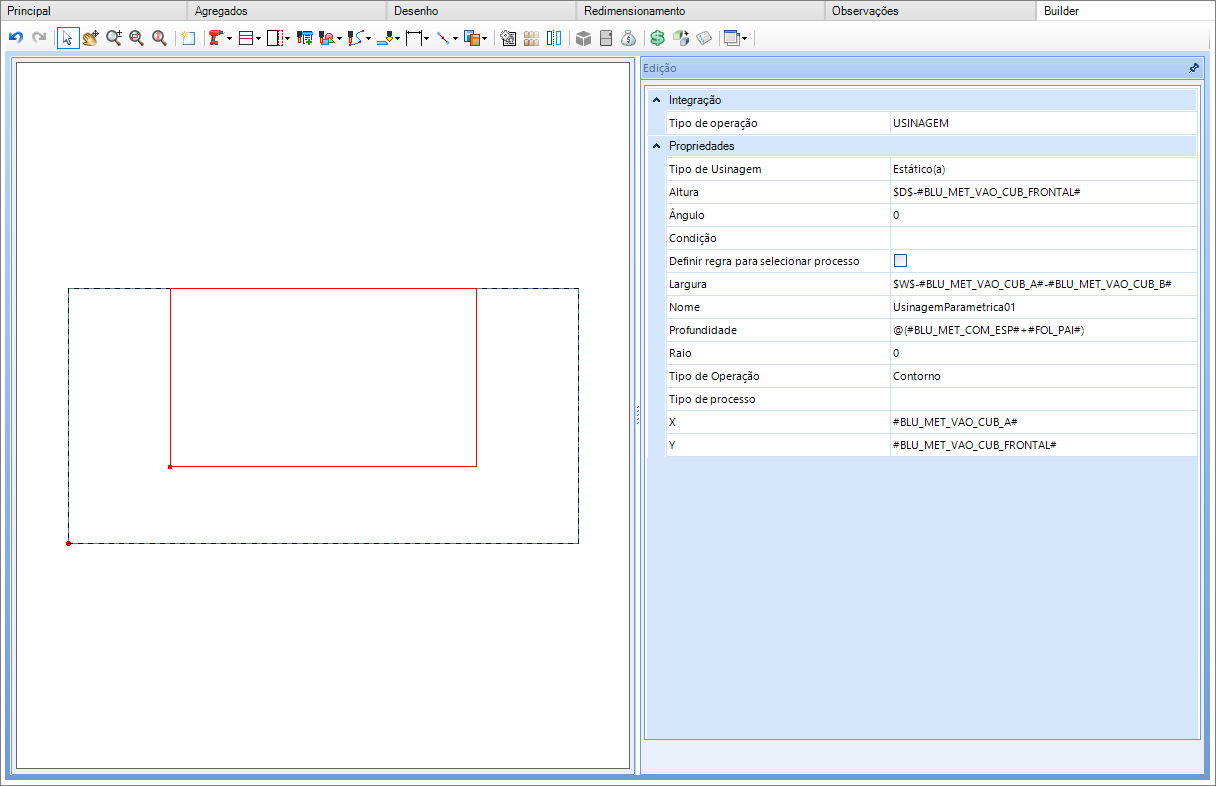Open the groove tool dropdown arrow
The image size is (1216, 786).
[x=259, y=39]
